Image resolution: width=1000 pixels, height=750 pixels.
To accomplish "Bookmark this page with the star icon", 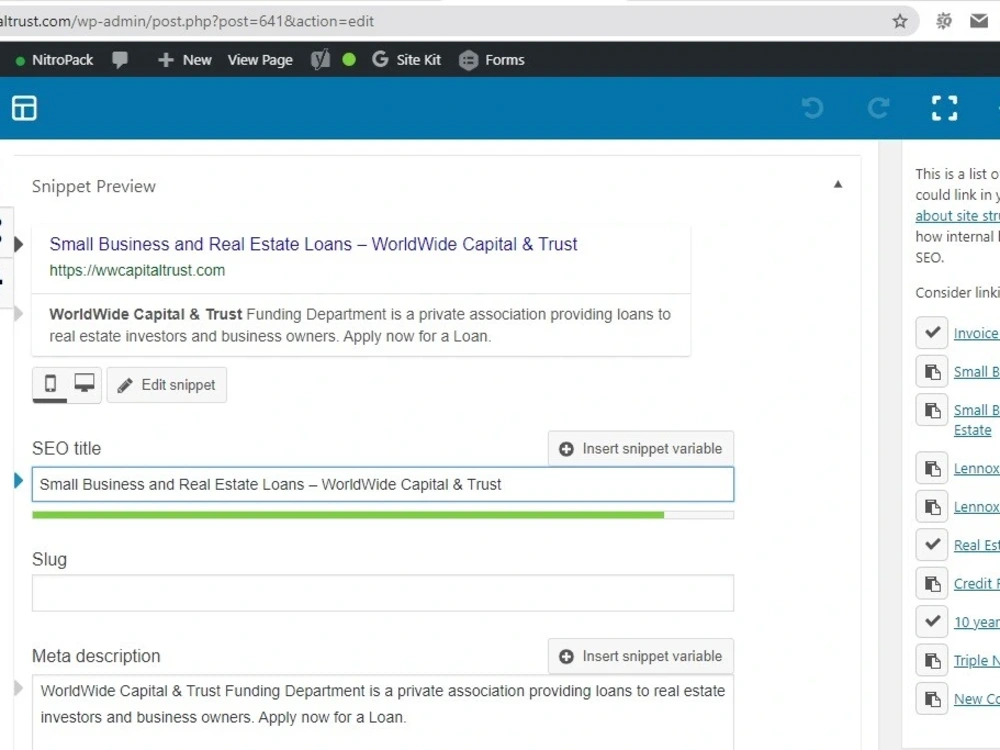I will (x=900, y=21).
